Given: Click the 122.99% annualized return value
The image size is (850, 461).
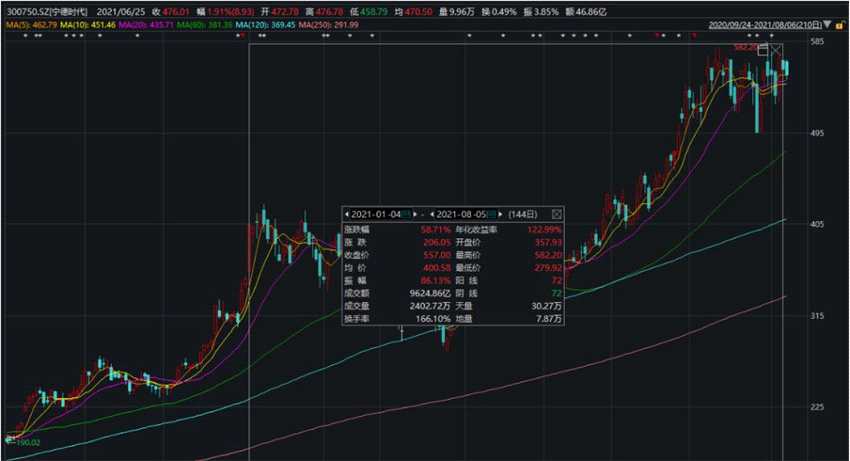Looking at the screenshot, I should [545, 230].
